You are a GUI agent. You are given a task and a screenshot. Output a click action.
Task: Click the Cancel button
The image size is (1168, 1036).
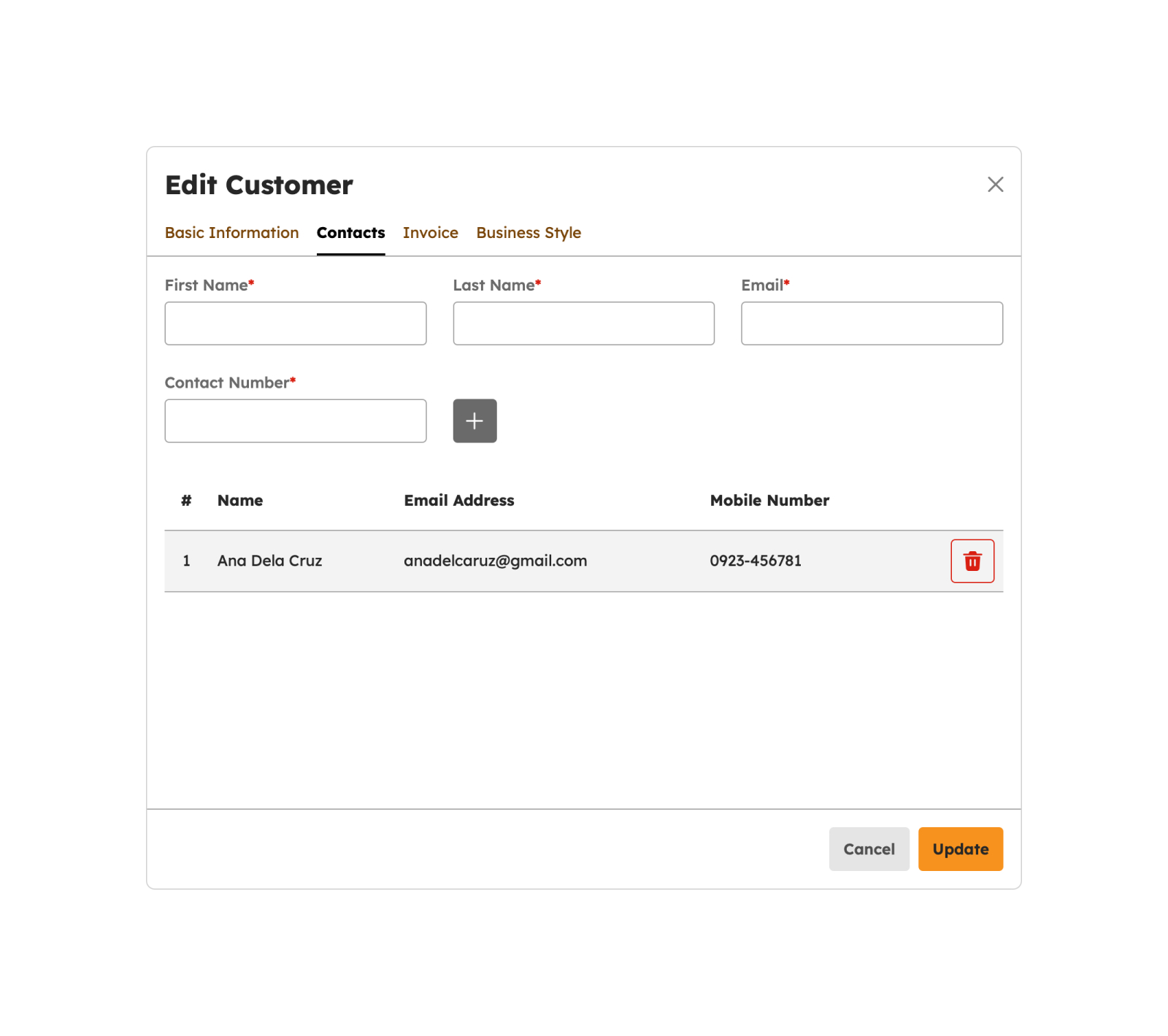869,849
